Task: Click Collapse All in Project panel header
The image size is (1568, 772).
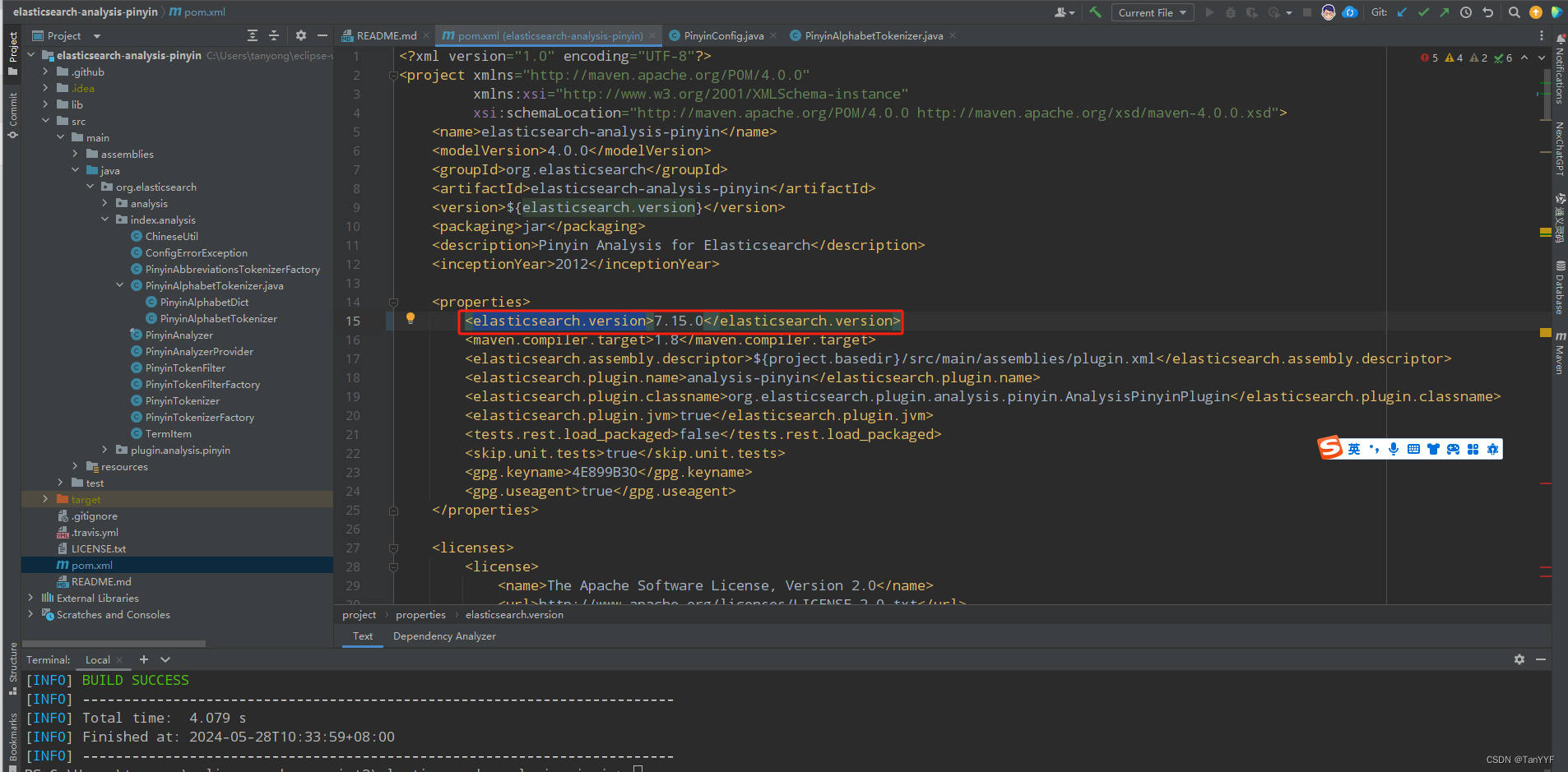Action: coord(274,35)
